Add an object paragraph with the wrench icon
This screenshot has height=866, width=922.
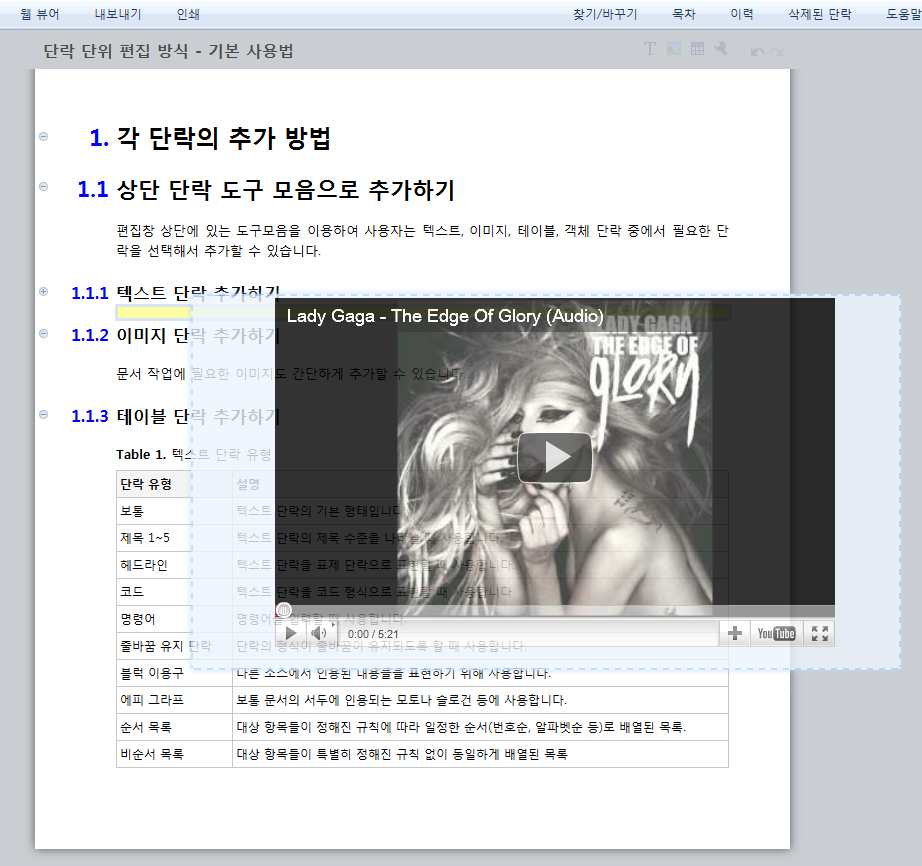point(721,48)
